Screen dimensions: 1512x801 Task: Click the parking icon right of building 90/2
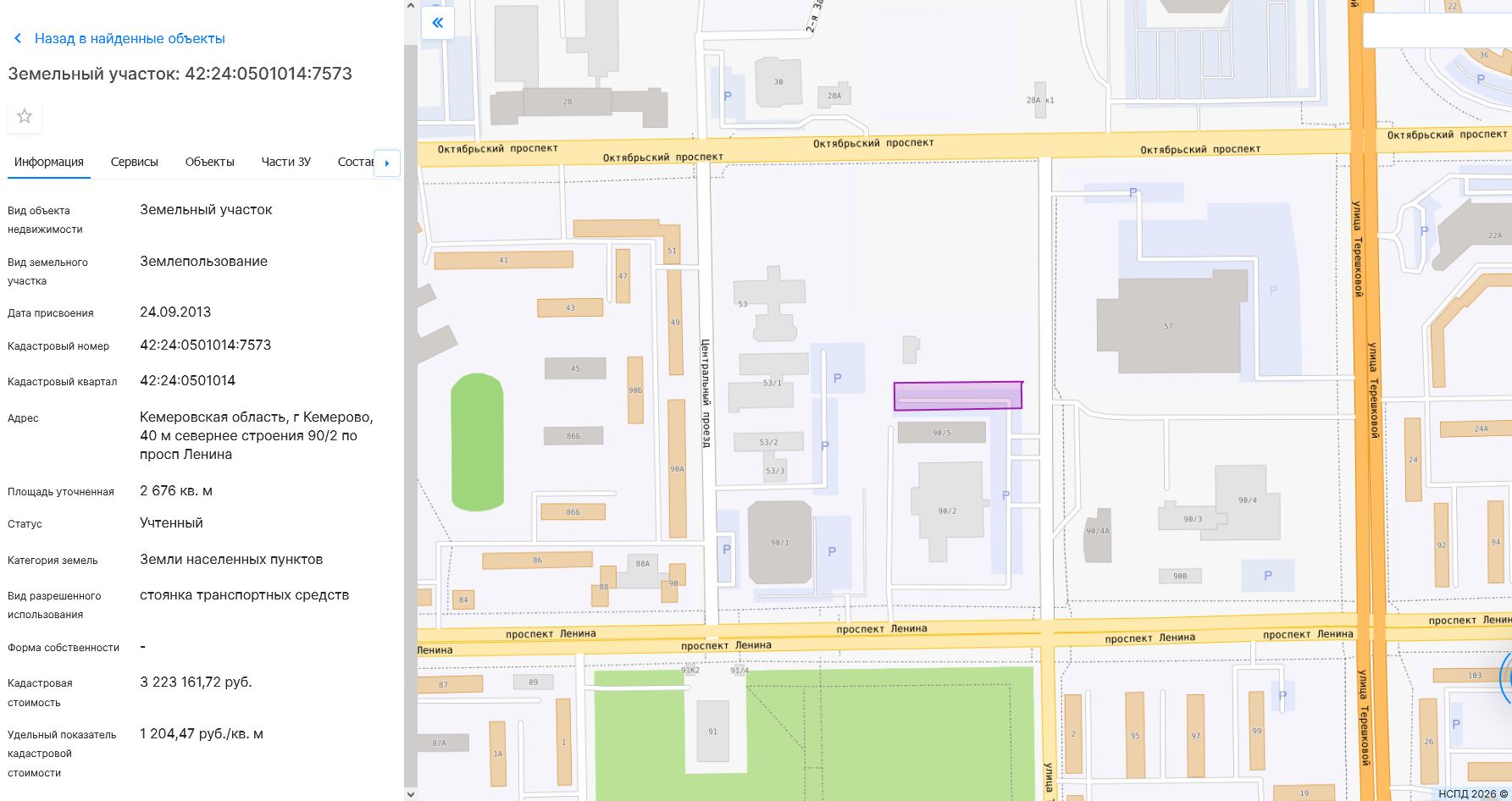(x=1005, y=495)
